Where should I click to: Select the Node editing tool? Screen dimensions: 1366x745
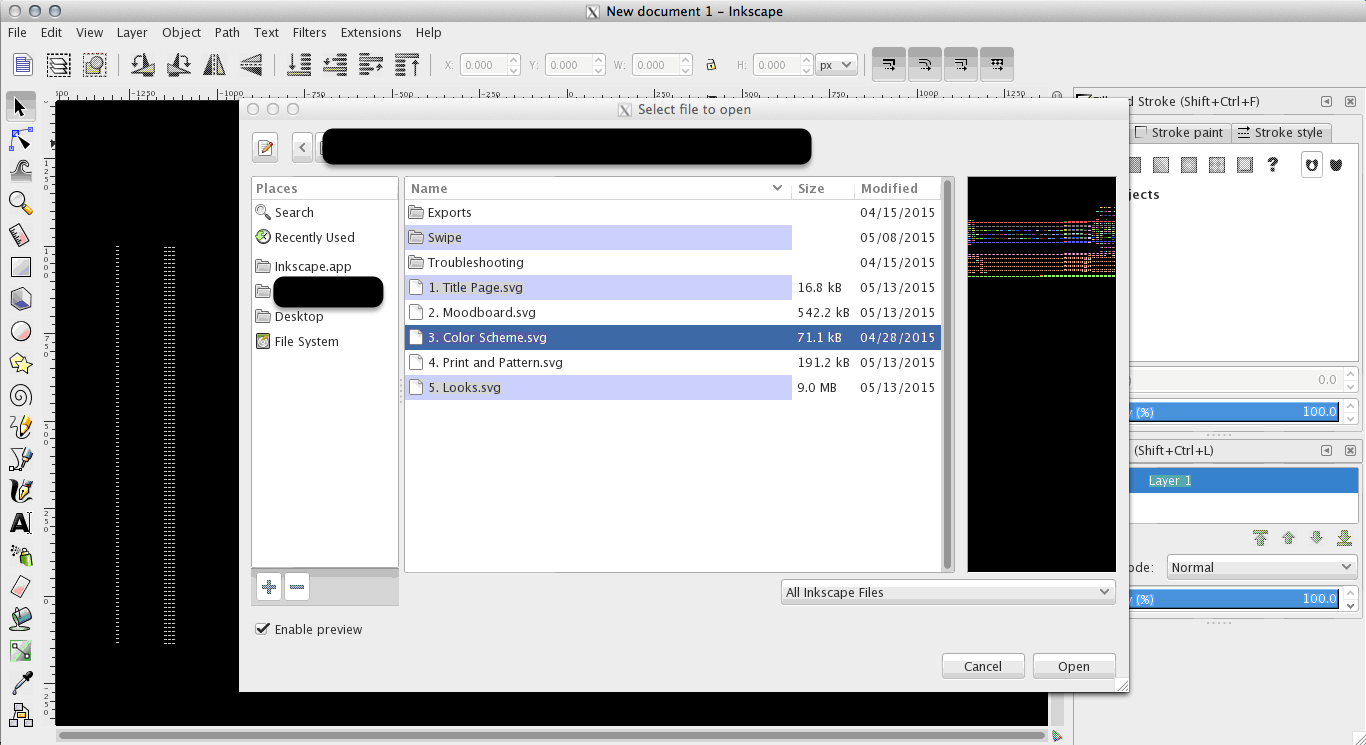pos(20,139)
